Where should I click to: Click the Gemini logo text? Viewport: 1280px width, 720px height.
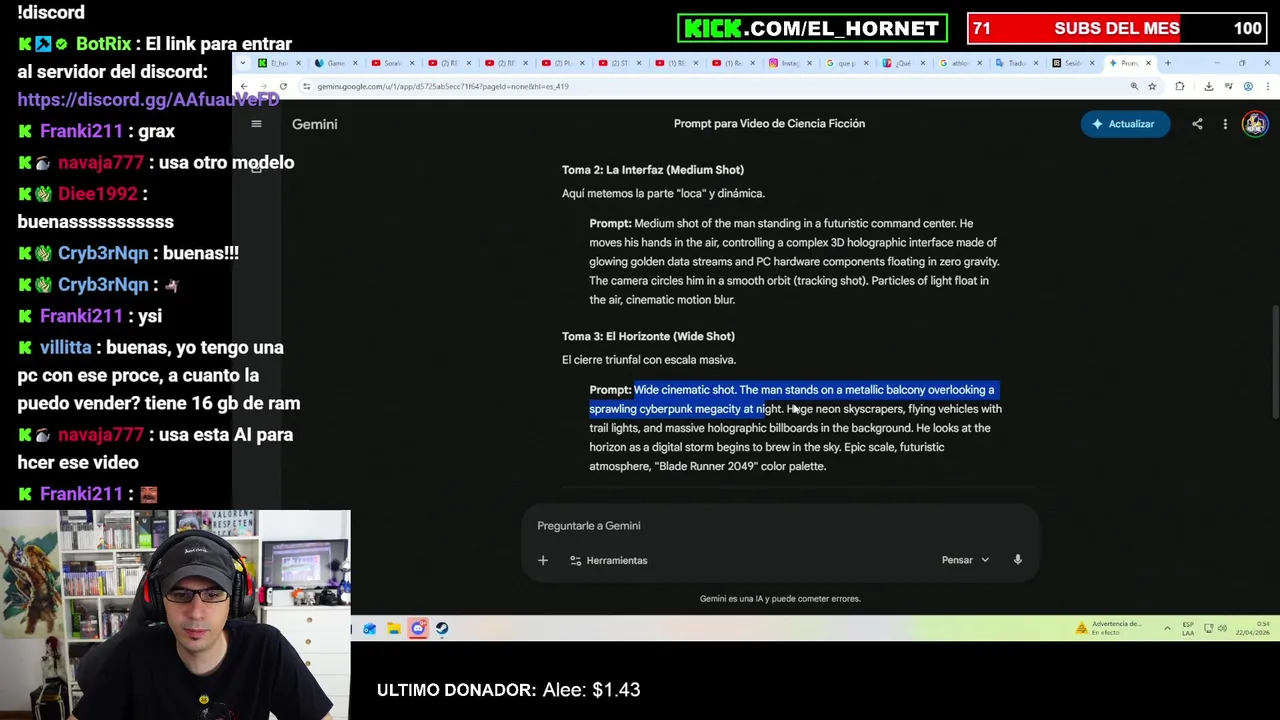click(x=314, y=124)
